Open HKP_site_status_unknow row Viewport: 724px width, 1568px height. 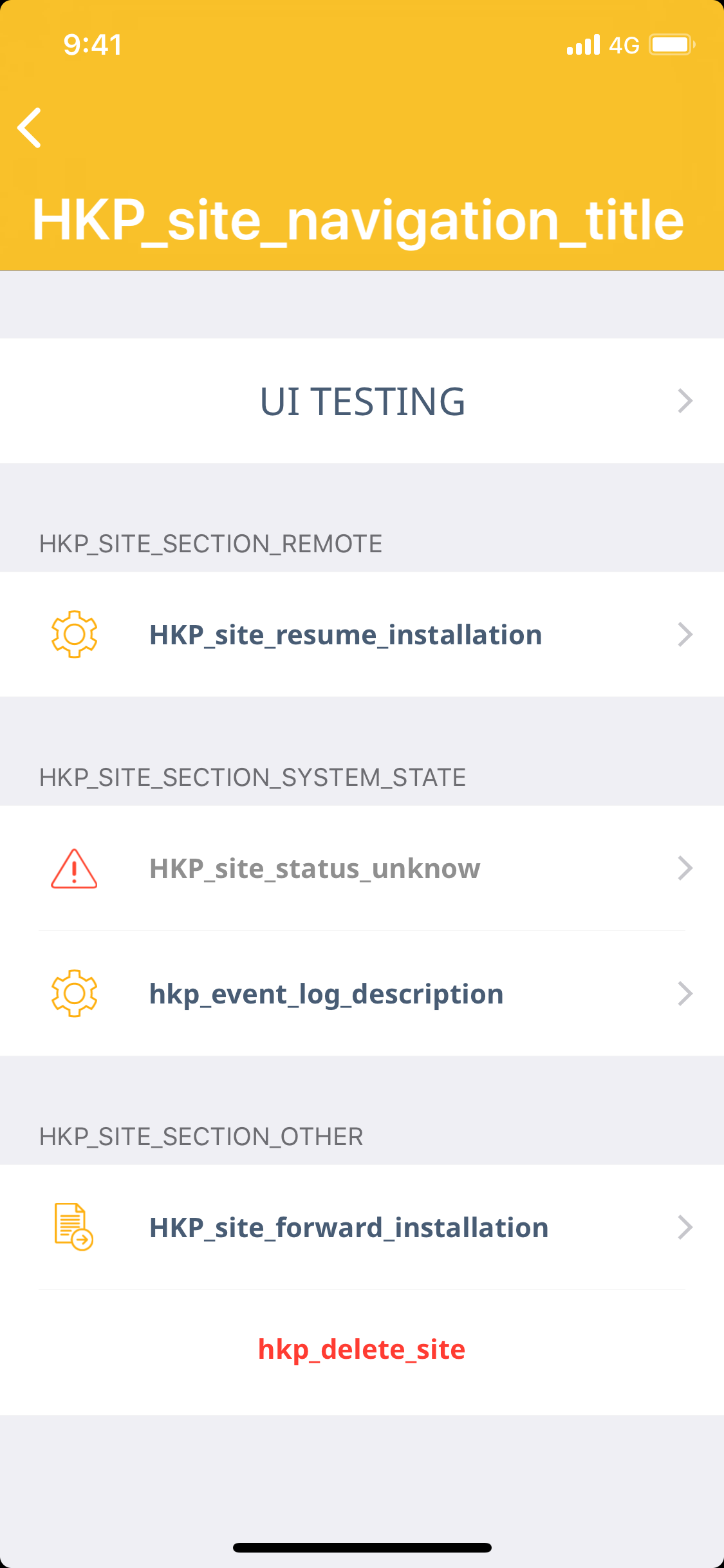(x=315, y=869)
